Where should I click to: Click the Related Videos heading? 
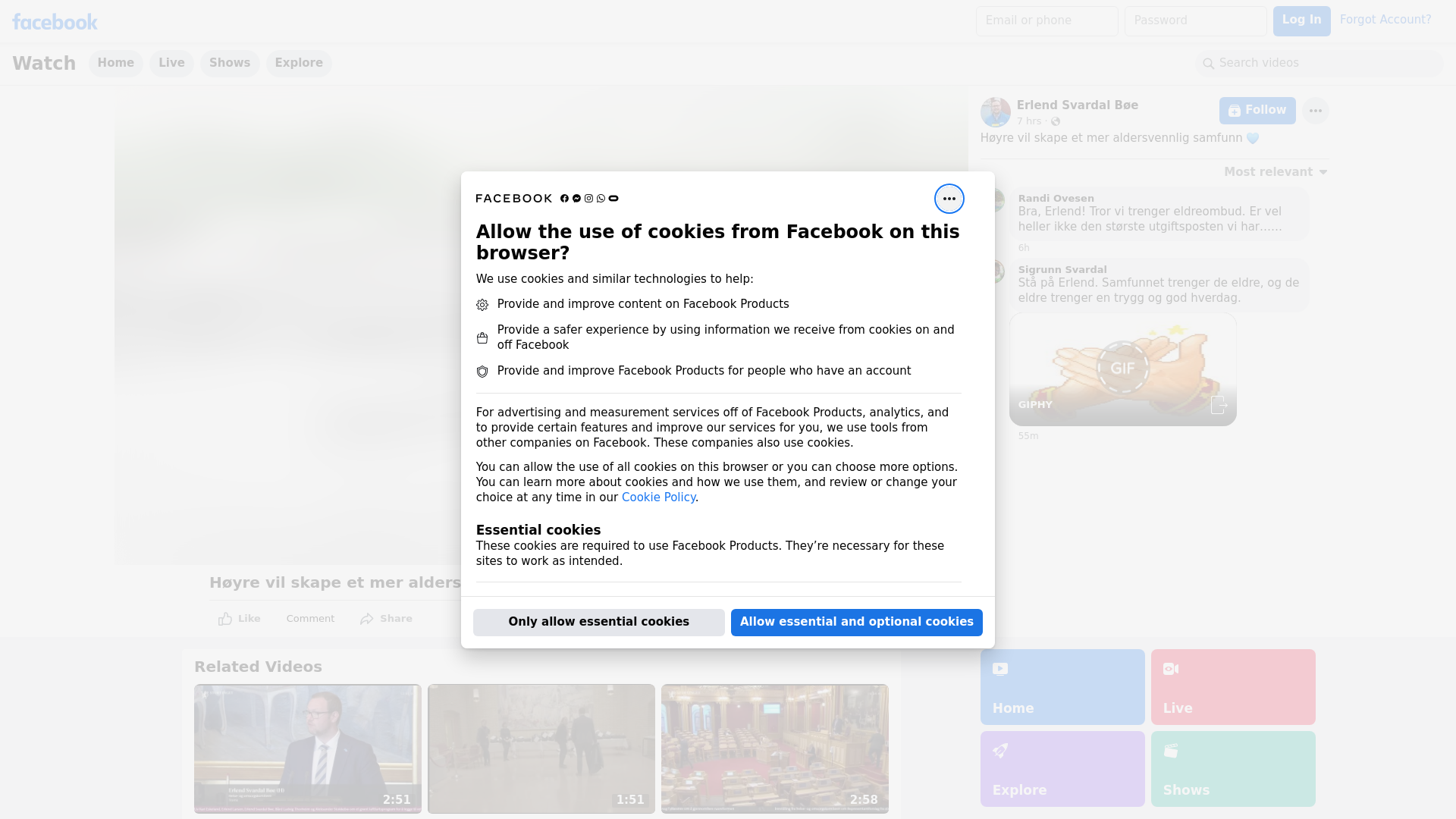258,667
